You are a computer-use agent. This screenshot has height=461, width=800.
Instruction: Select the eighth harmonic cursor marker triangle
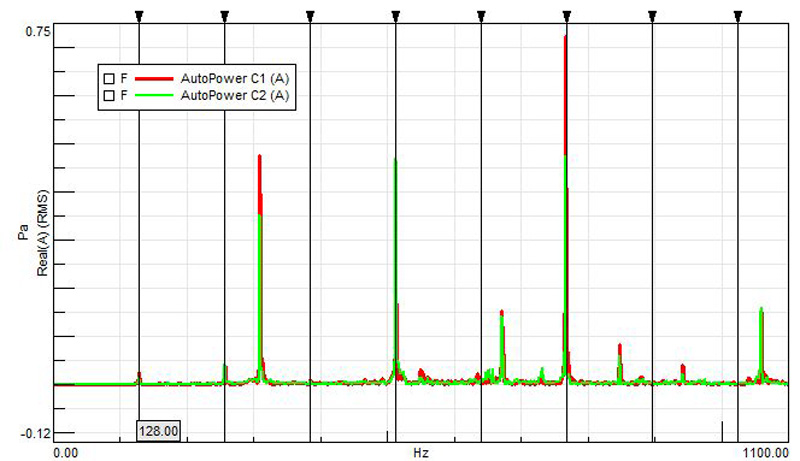tap(738, 16)
